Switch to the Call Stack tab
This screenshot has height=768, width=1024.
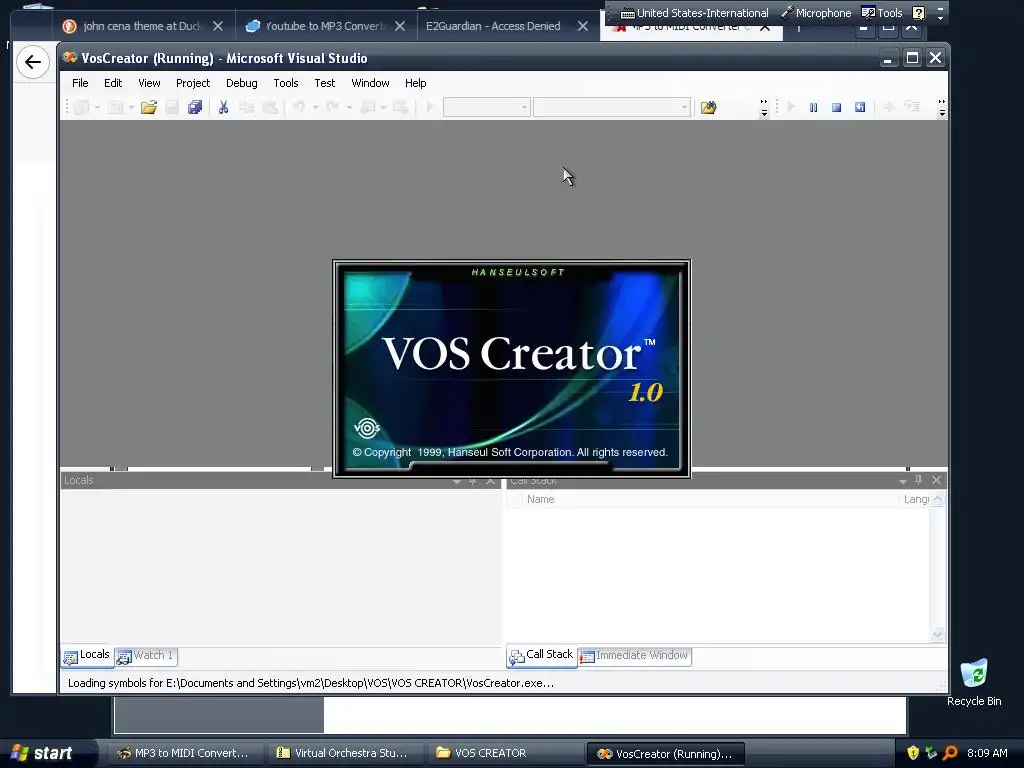(x=542, y=656)
